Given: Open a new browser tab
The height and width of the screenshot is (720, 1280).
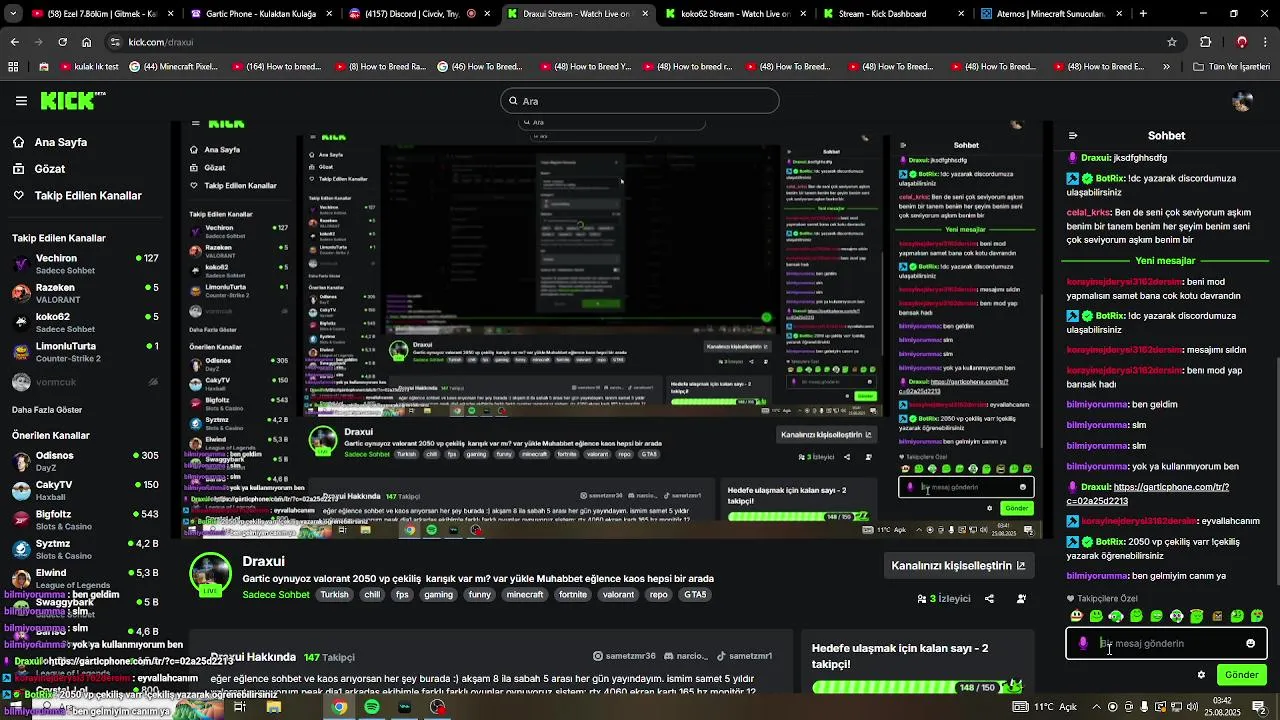Looking at the screenshot, I should pos(1143,14).
